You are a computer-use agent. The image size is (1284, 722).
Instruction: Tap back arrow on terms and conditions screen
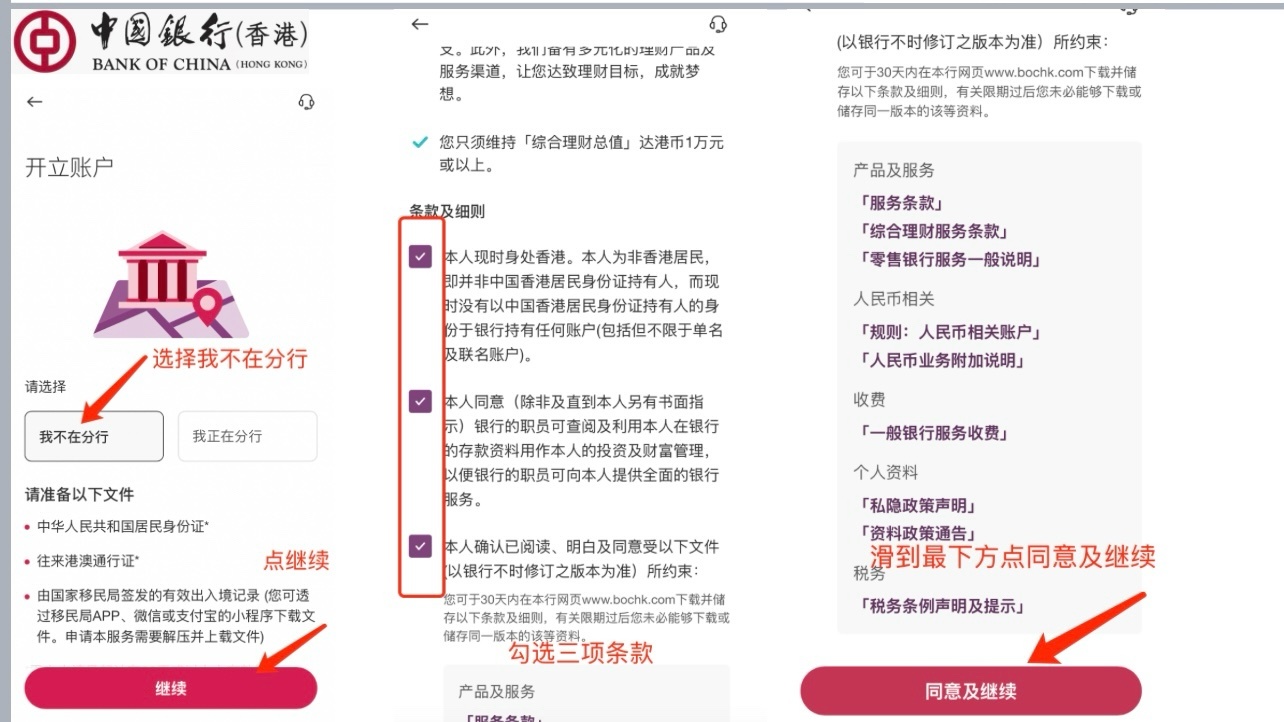(x=420, y=24)
